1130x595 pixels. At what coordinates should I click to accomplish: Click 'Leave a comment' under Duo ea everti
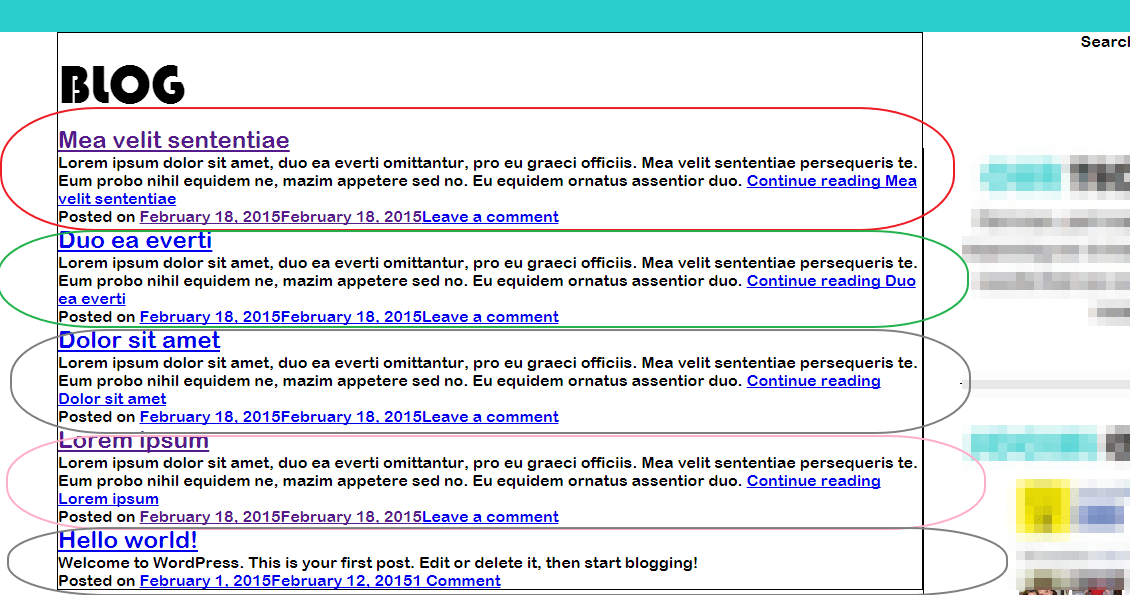point(490,317)
